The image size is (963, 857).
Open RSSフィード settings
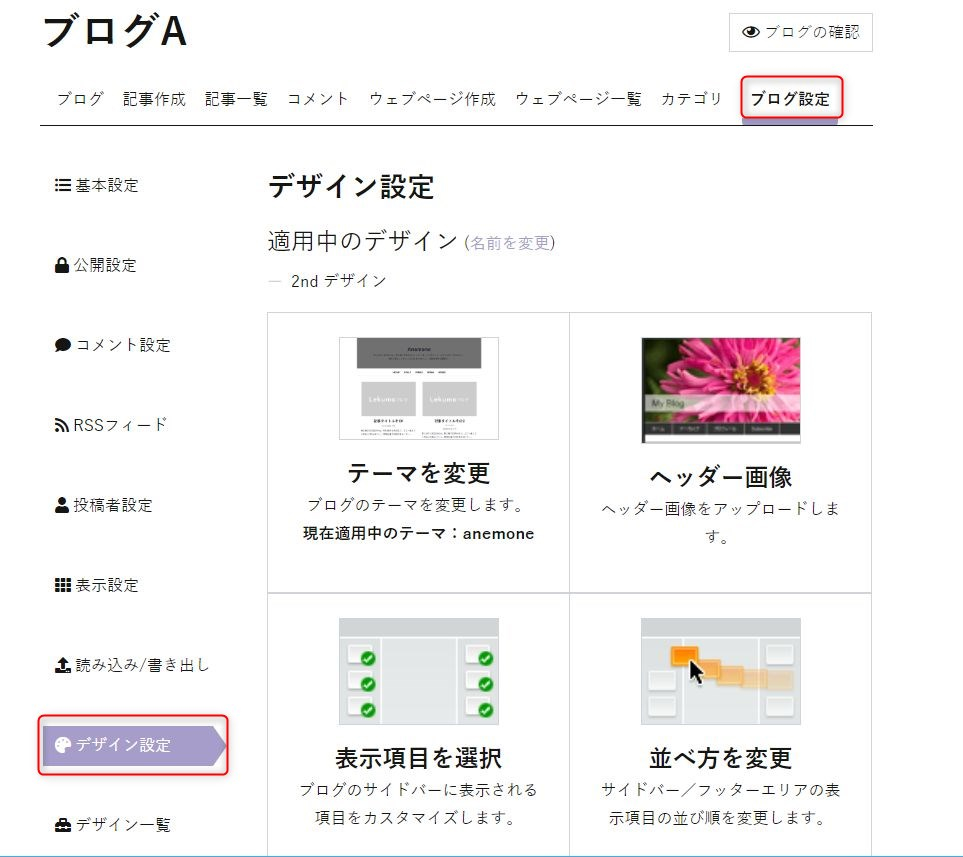click(111, 425)
